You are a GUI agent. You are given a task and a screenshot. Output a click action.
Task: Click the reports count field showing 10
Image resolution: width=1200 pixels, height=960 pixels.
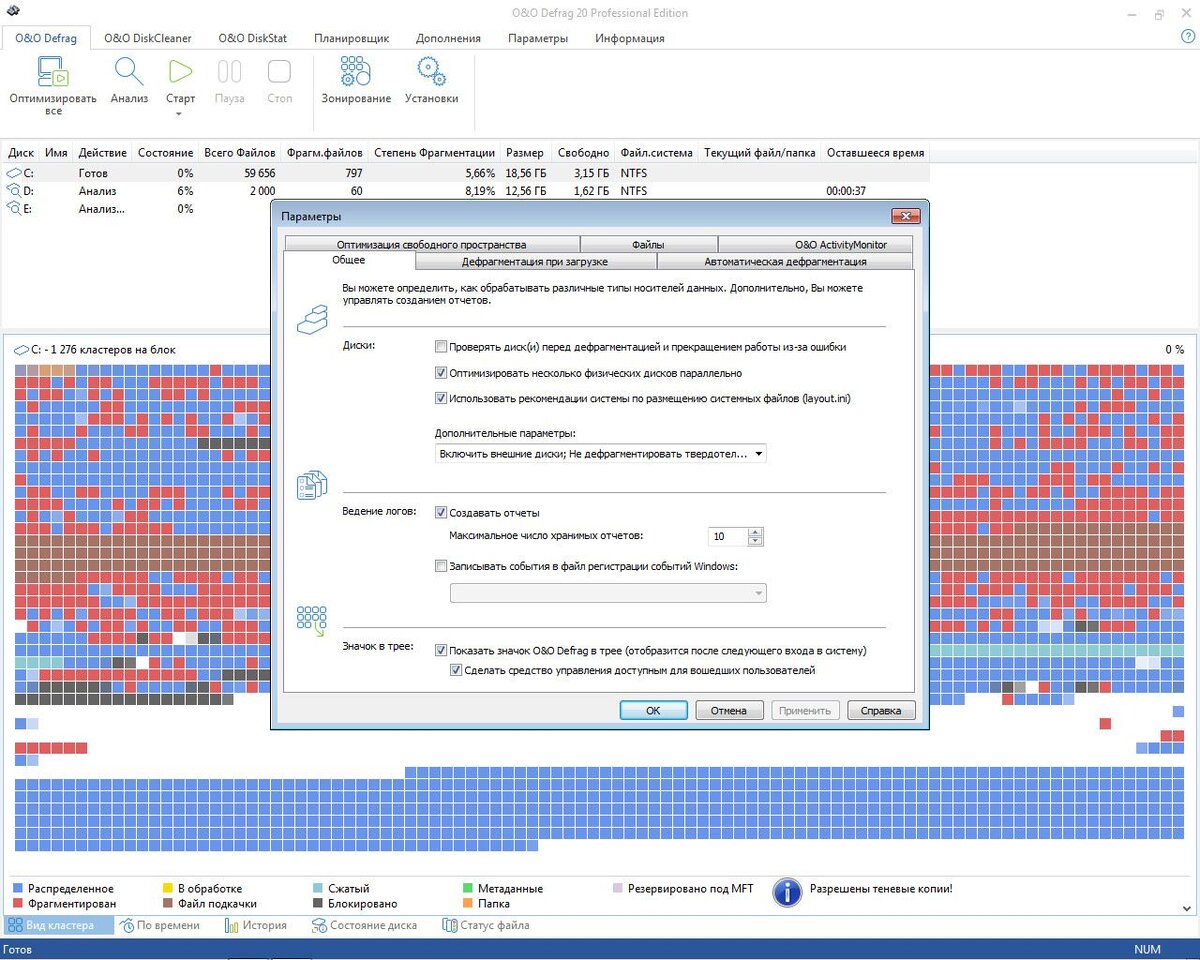pos(727,537)
